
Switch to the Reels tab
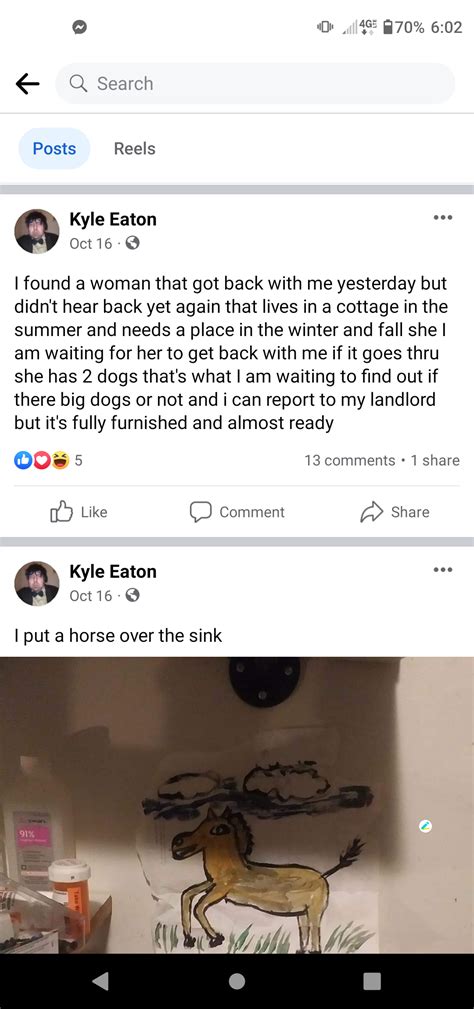click(134, 149)
